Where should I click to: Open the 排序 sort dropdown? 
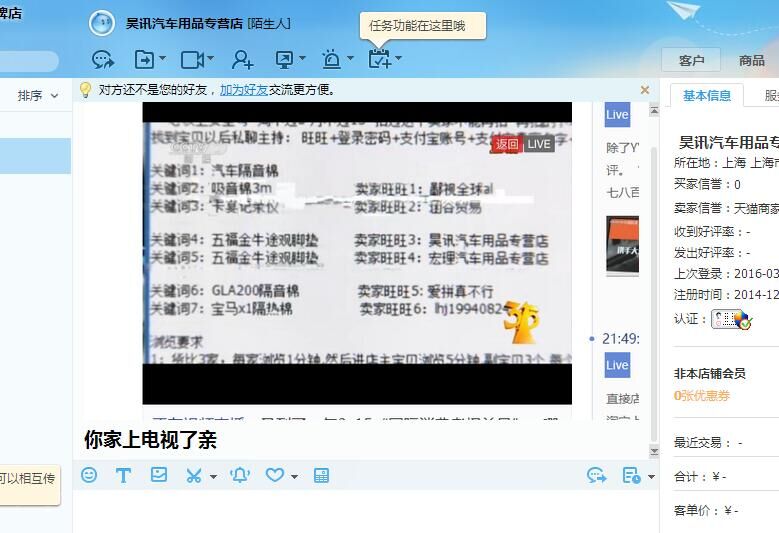click(38, 95)
